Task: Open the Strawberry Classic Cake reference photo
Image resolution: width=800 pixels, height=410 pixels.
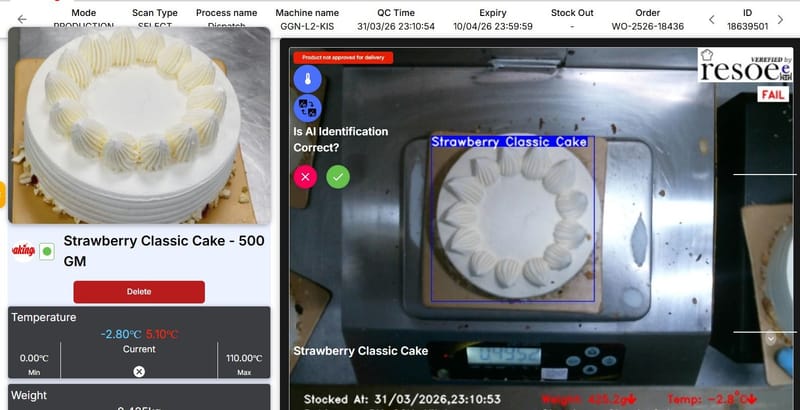Action: 139,125
